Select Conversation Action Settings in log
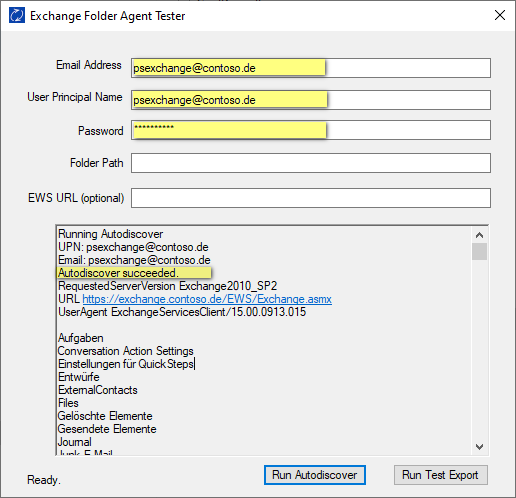 tap(125, 351)
